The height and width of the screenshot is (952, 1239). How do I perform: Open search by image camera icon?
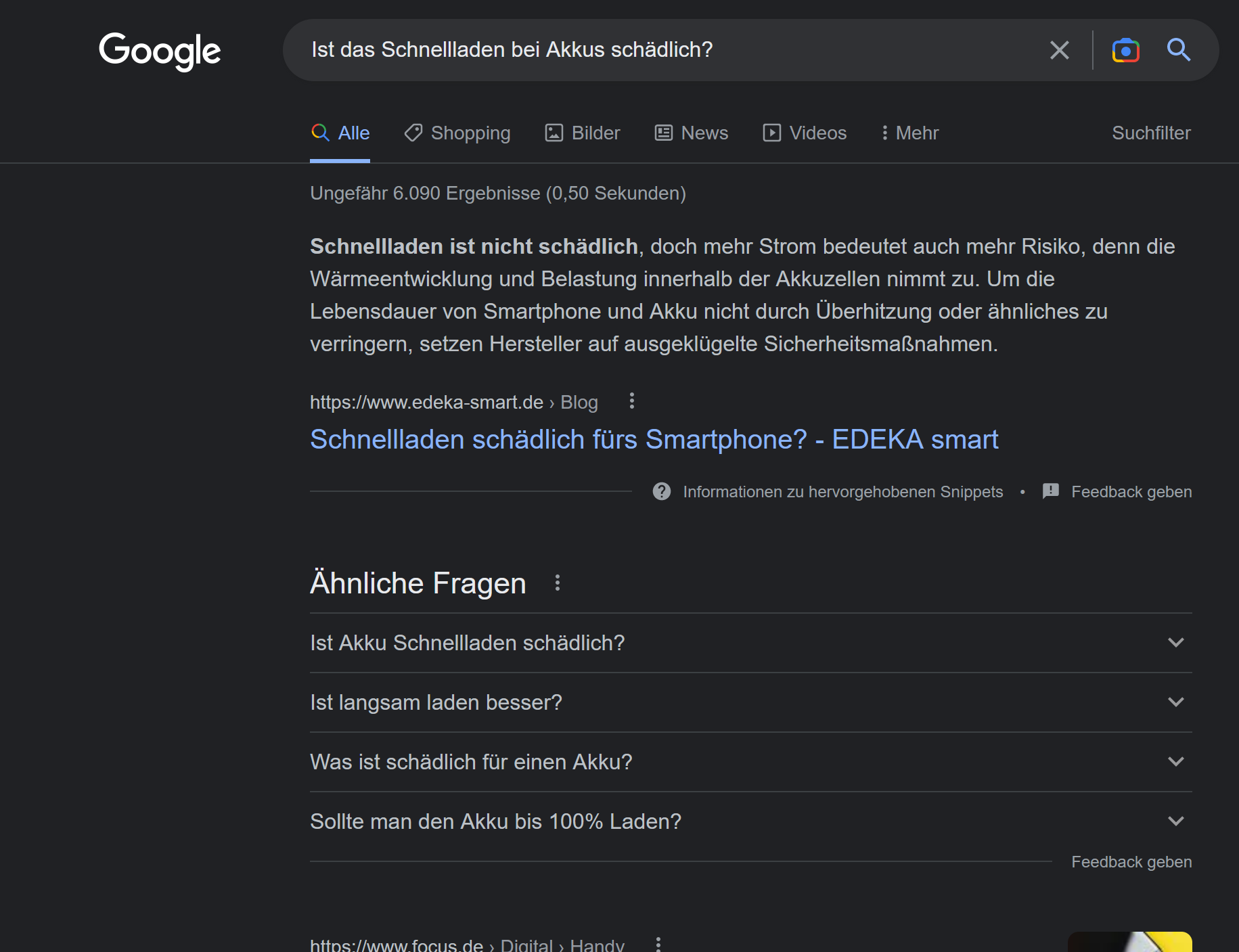pos(1125,50)
